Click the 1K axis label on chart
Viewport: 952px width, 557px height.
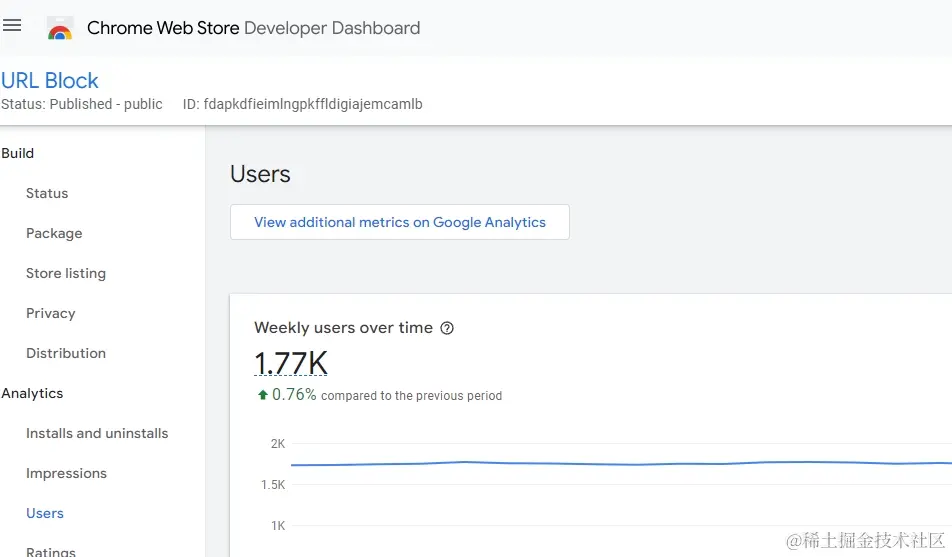[x=277, y=526]
